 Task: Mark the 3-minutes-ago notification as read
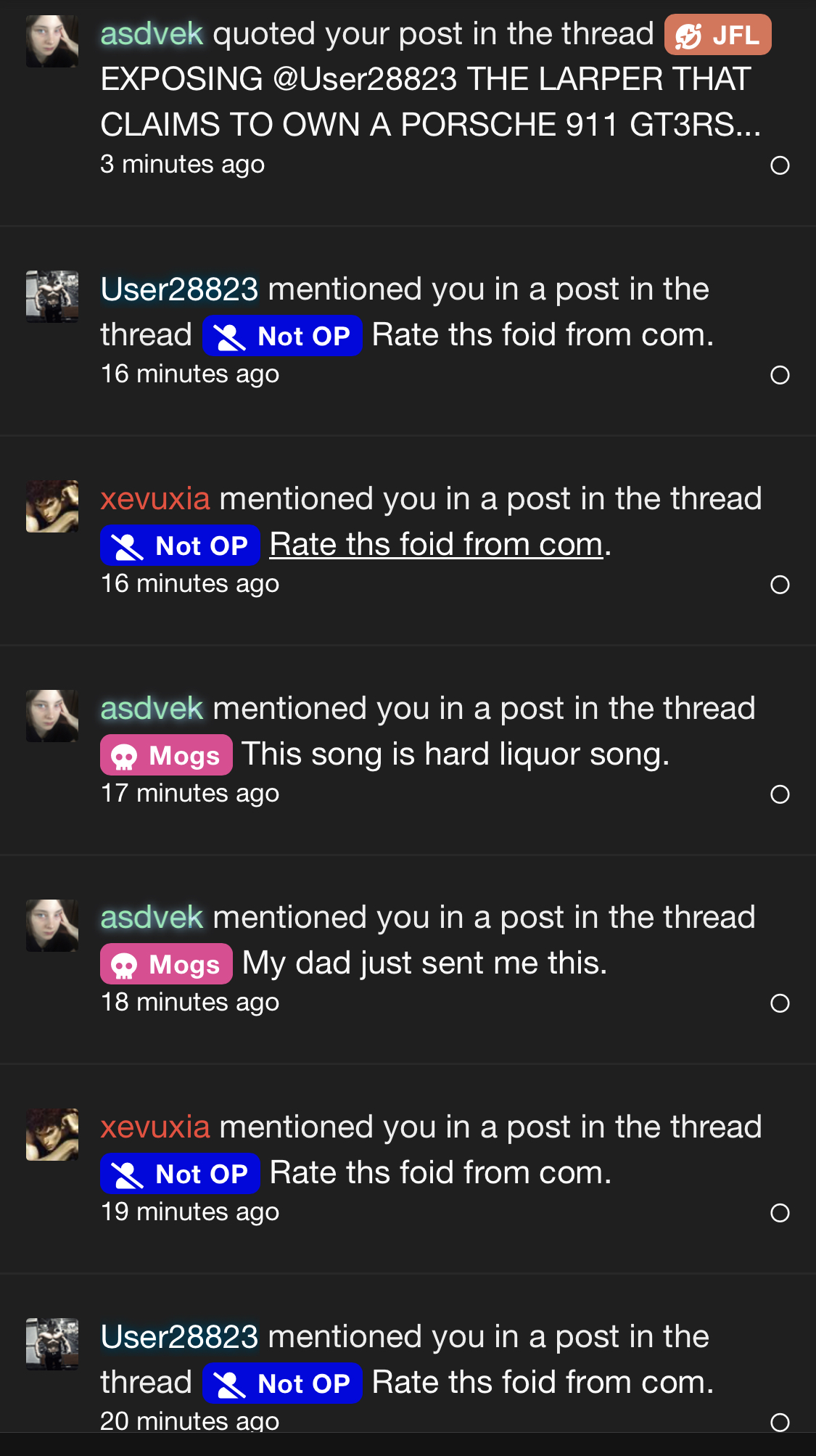point(780,165)
